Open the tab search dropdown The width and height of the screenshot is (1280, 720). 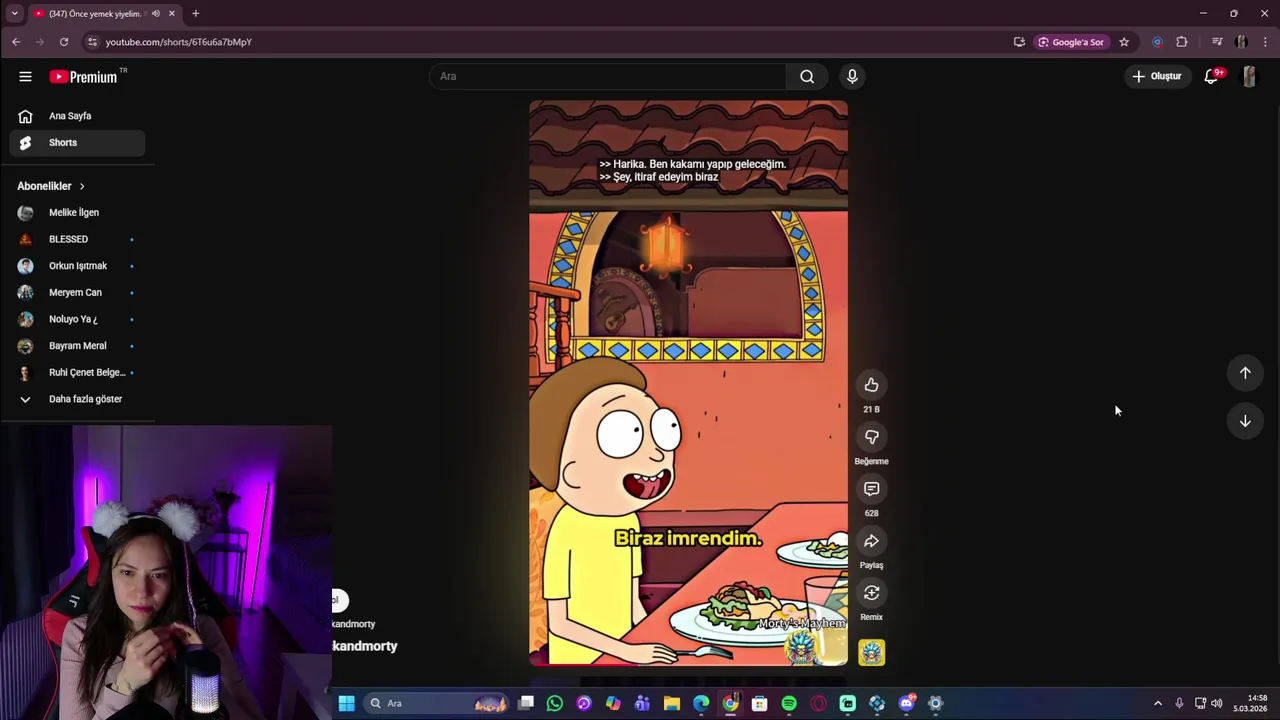14,14
